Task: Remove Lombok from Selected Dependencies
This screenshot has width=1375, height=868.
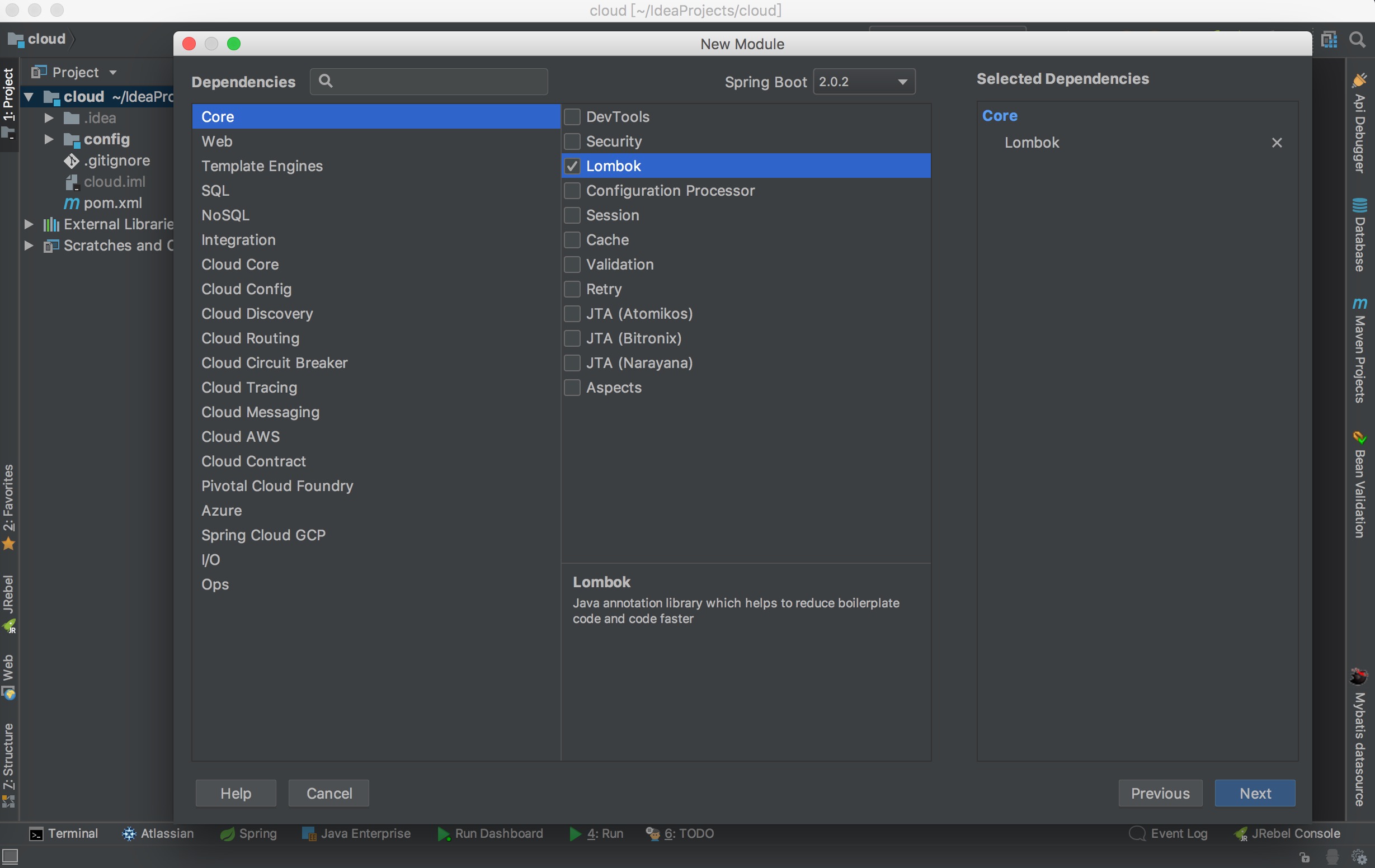Action: click(1277, 143)
